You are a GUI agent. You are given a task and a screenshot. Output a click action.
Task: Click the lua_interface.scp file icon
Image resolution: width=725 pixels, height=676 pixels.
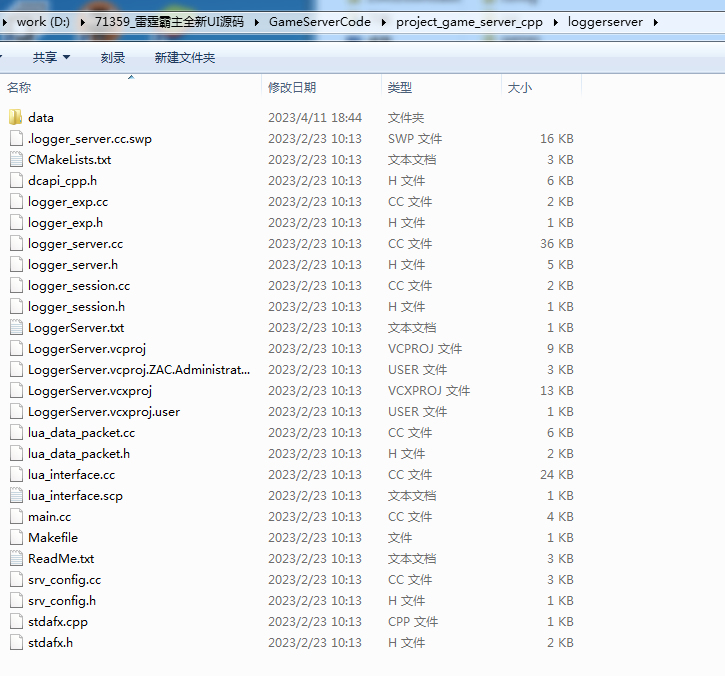[15, 496]
